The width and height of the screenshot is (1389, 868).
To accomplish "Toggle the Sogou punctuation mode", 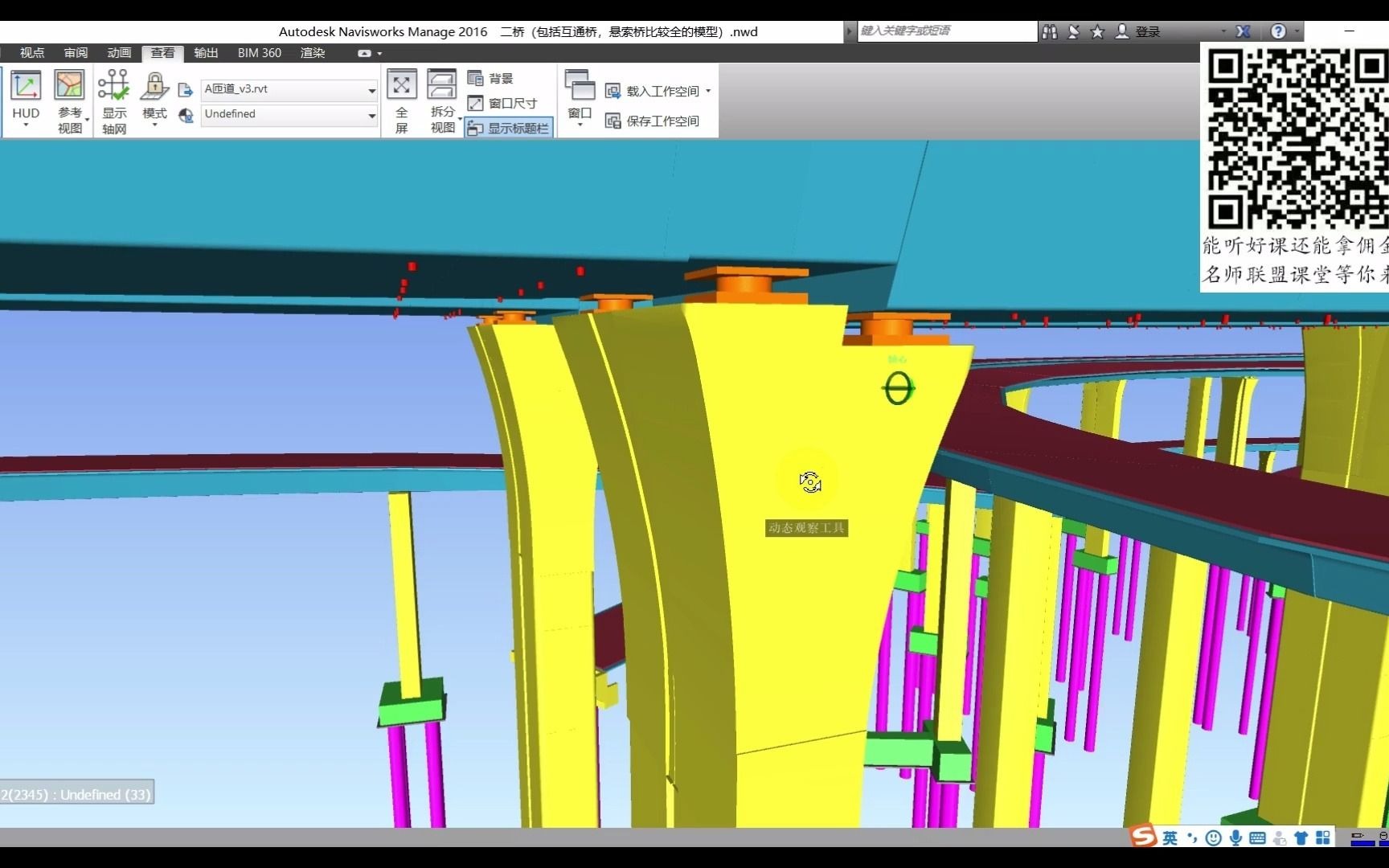I will tap(1192, 838).
